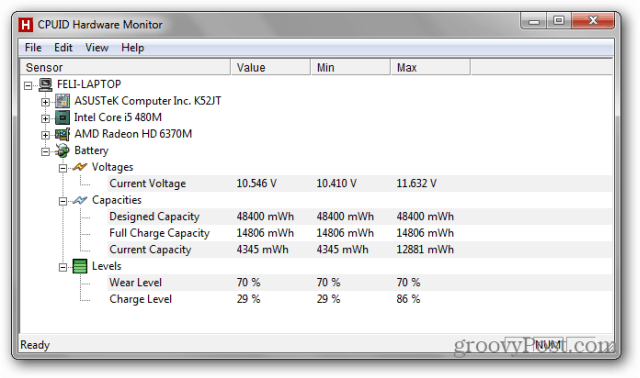
Task: Select the Current Voltage row
Action: [x=359, y=184]
